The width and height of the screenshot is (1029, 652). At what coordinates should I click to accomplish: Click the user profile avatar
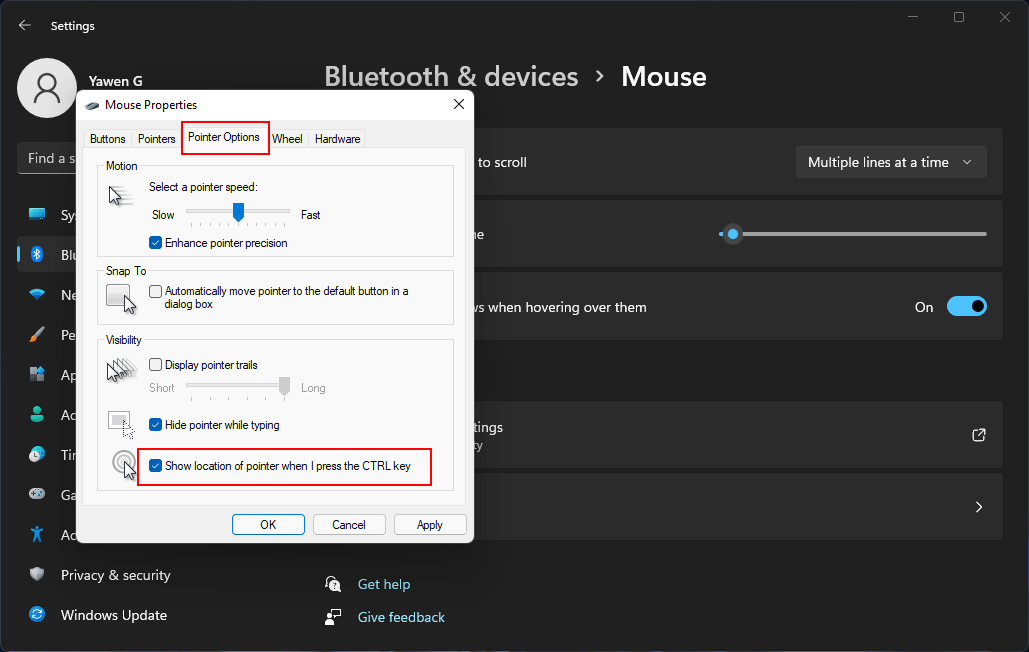tap(47, 88)
